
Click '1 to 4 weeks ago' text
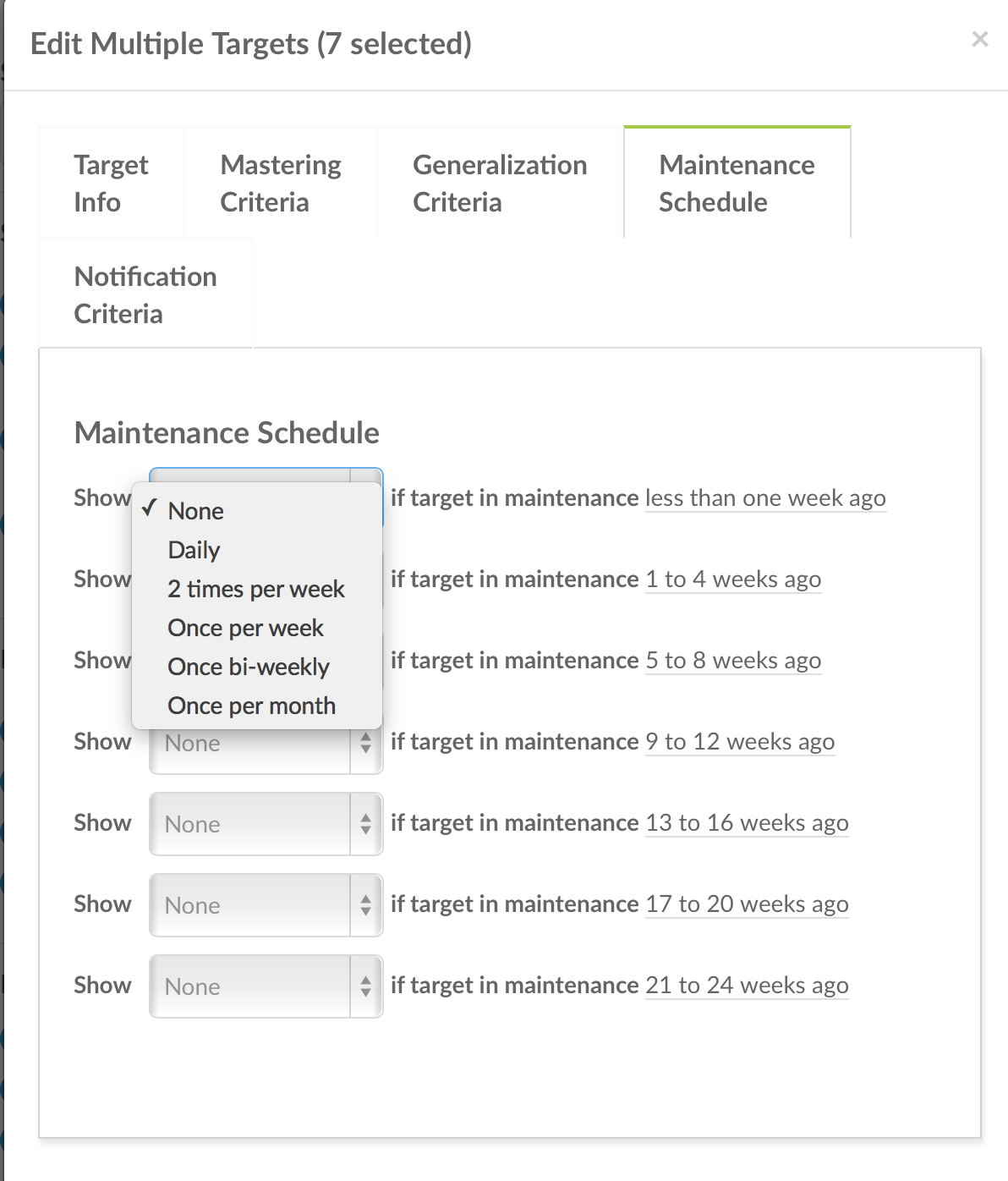point(733,580)
